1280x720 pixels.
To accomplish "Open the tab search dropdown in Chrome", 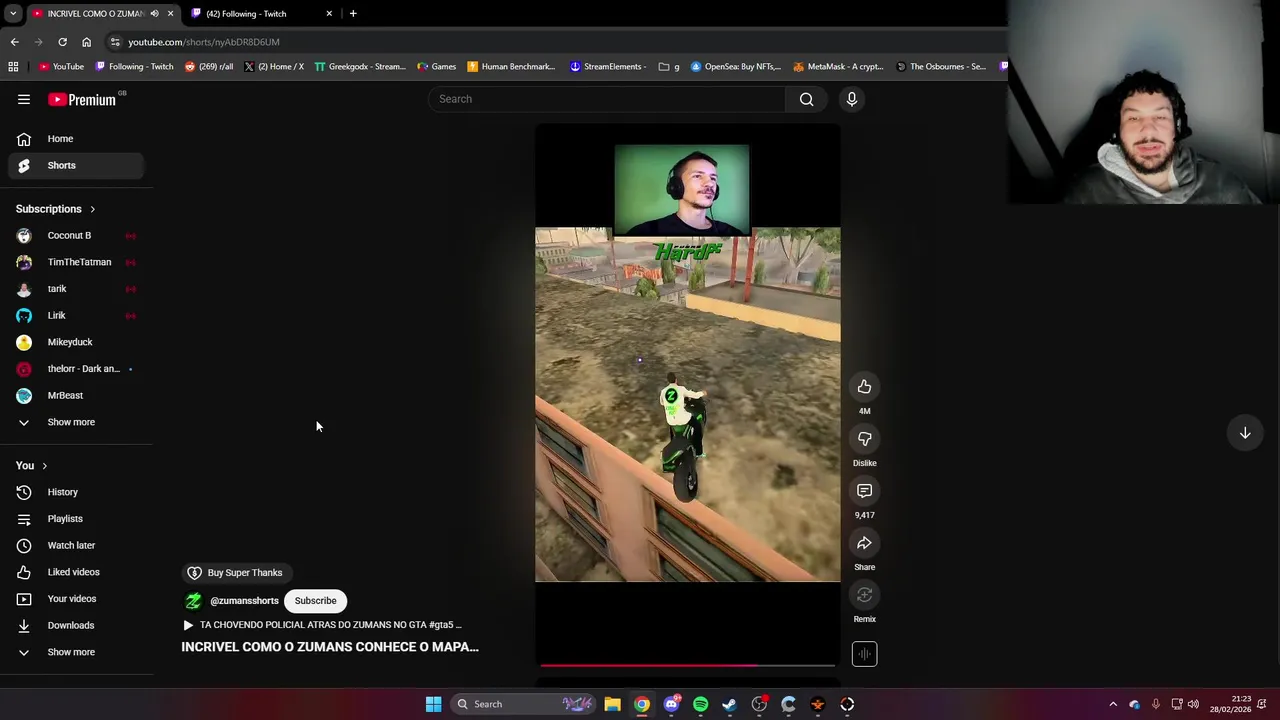I will coord(13,14).
